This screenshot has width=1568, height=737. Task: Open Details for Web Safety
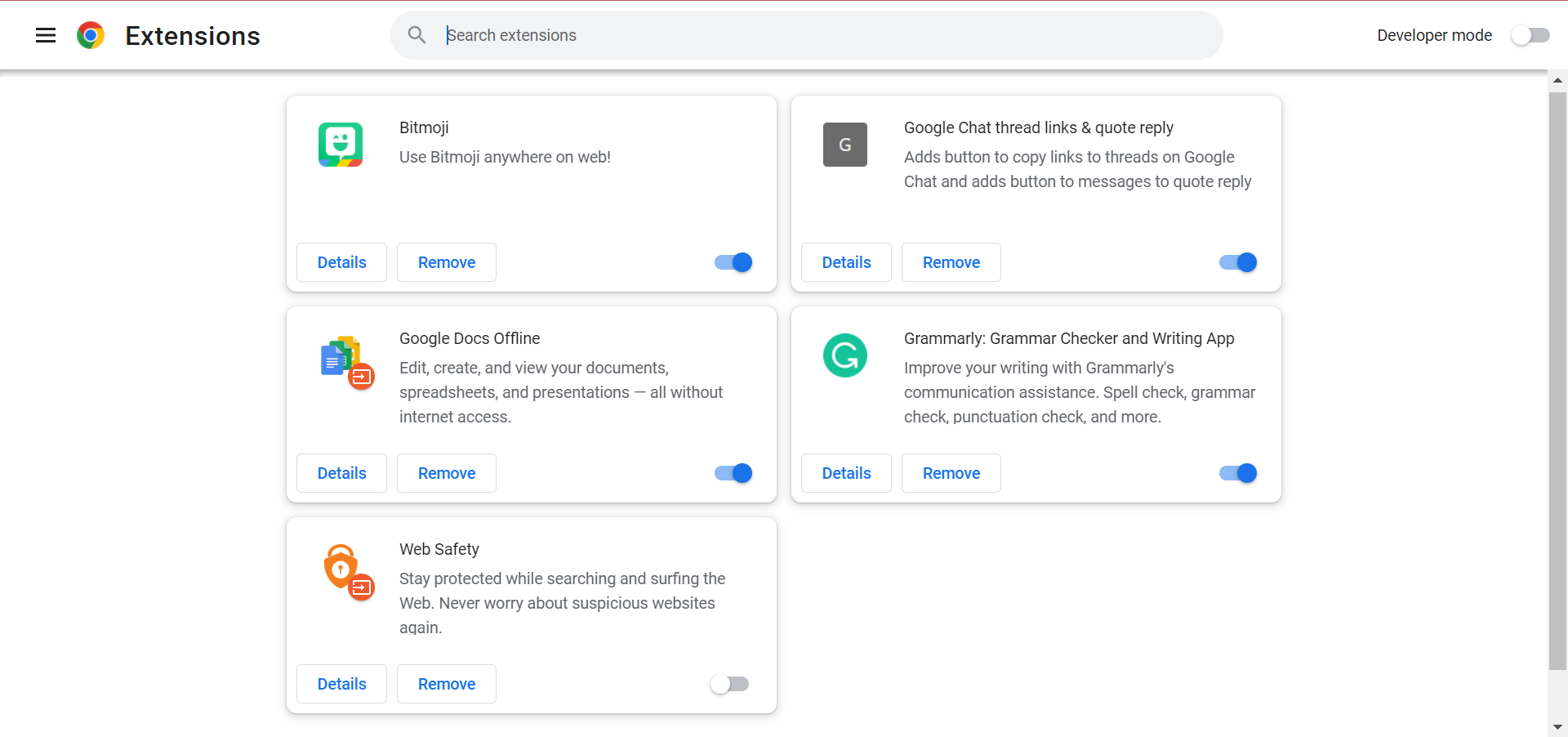[x=341, y=684]
